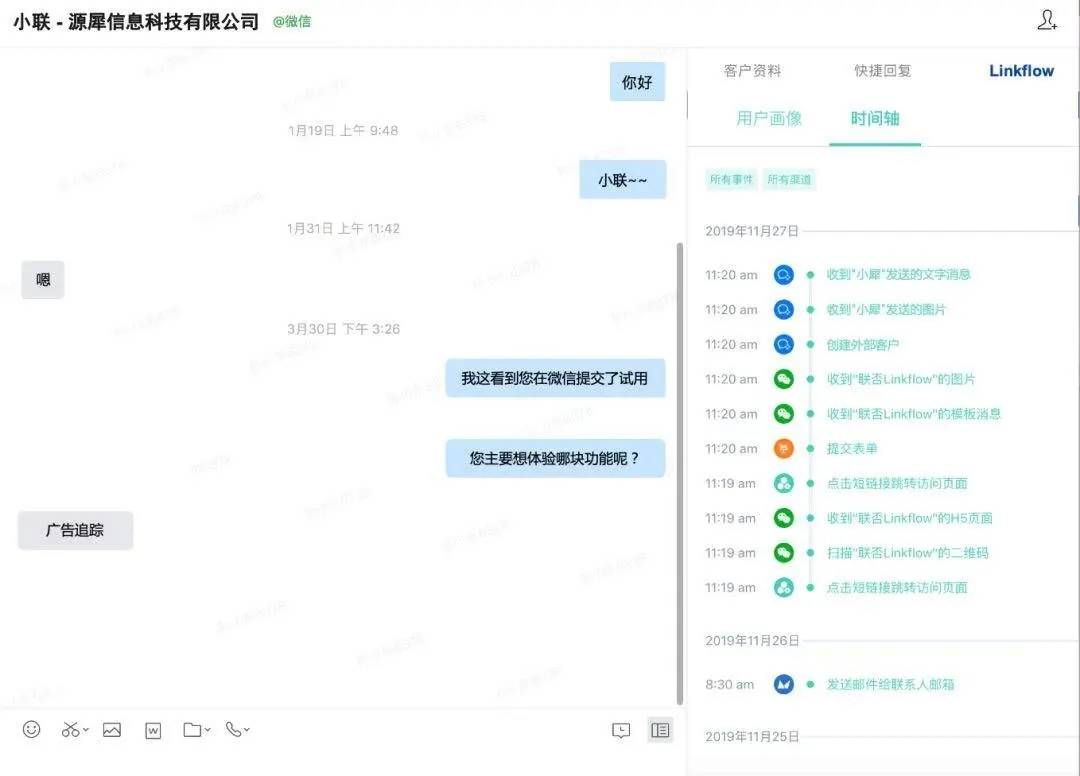Switch to the 客户资料 tab
Viewport: 1080px width, 776px height.
pos(752,71)
